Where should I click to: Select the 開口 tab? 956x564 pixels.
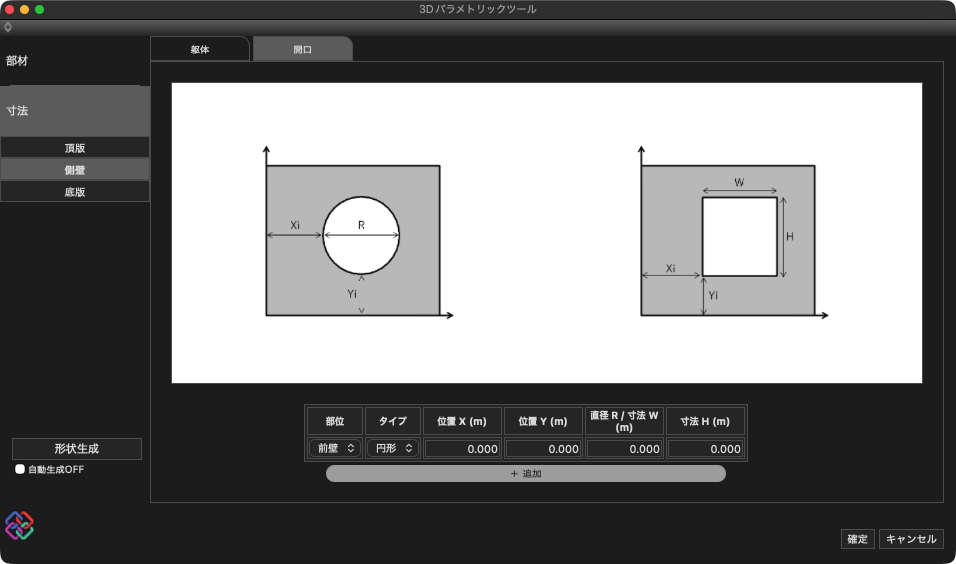(302, 49)
